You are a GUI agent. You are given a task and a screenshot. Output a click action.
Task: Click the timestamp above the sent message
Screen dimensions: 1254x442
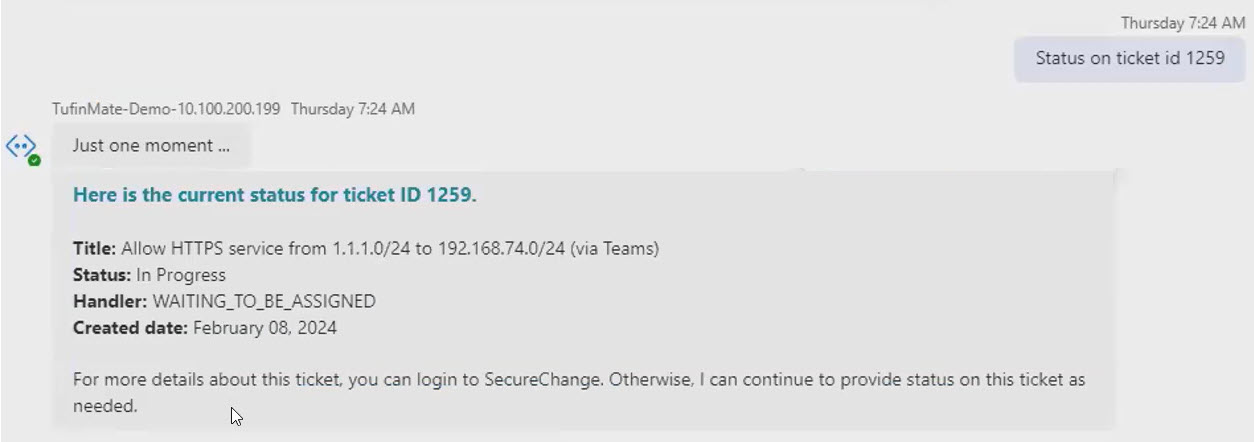(x=1182, y=23)
